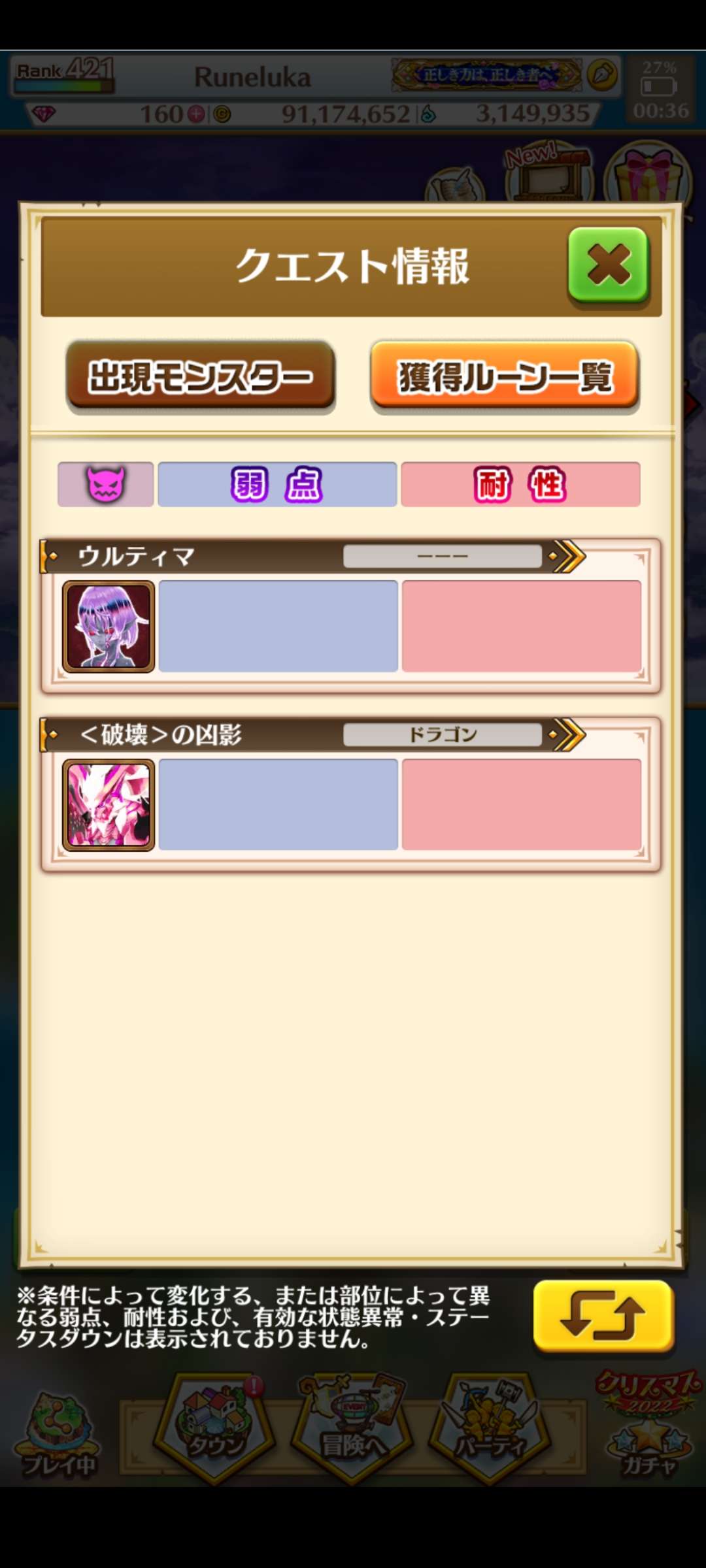The image size is (706, 1568).
Task: Expand the ウルティマ entry chevron arrows
Action: point(567,557)
